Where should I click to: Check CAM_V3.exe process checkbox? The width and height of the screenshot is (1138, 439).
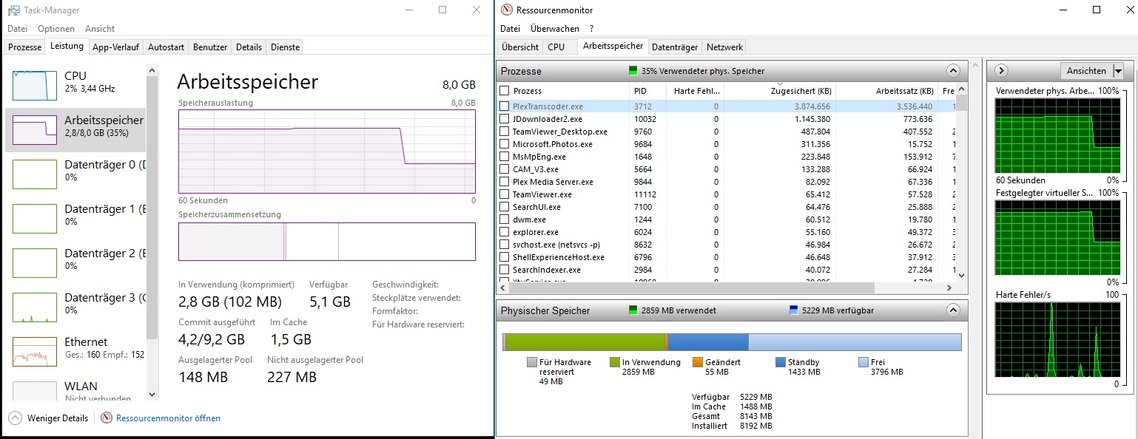pyautogui.click(x=504, y=169)
